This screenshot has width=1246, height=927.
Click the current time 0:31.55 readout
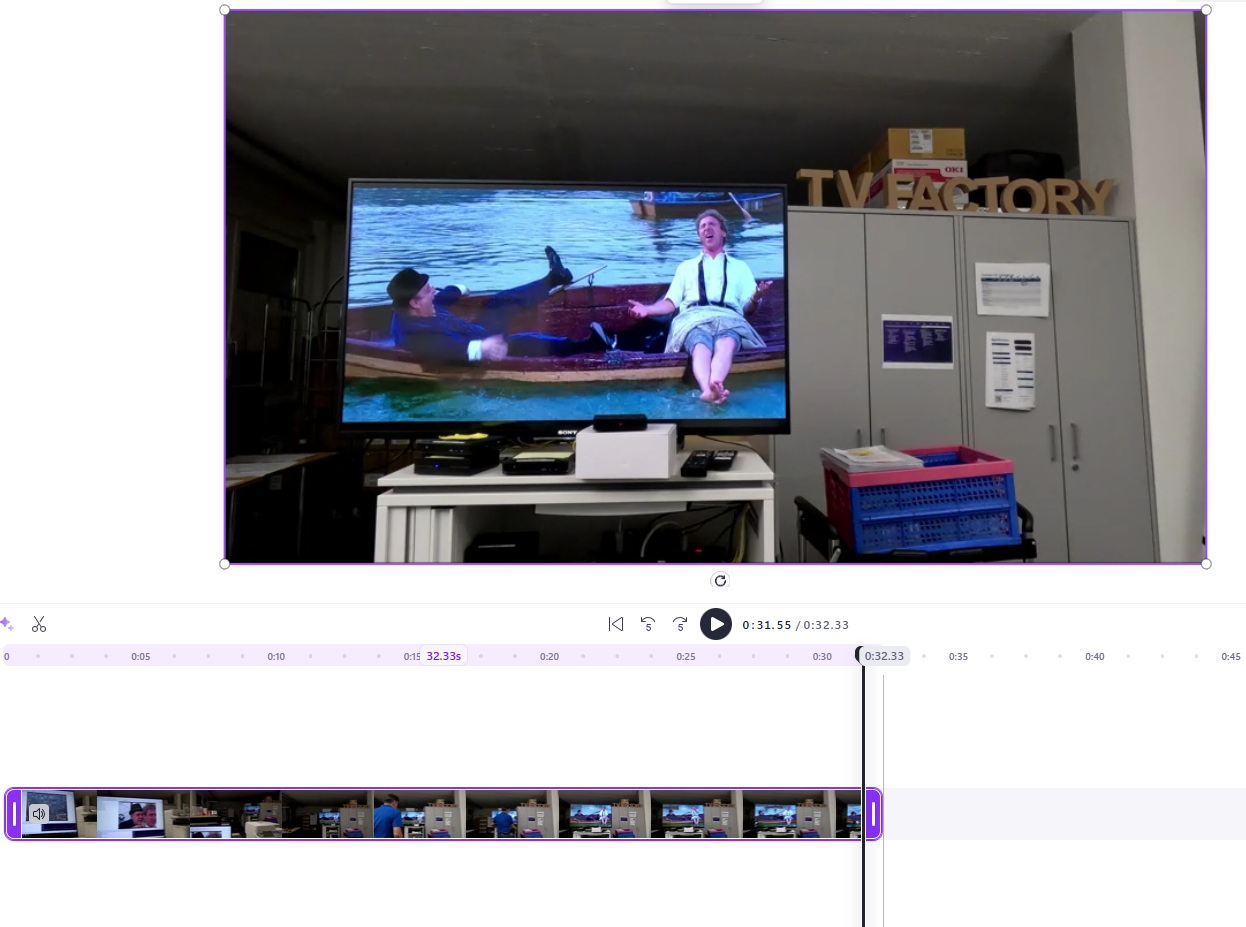(767, 625)
